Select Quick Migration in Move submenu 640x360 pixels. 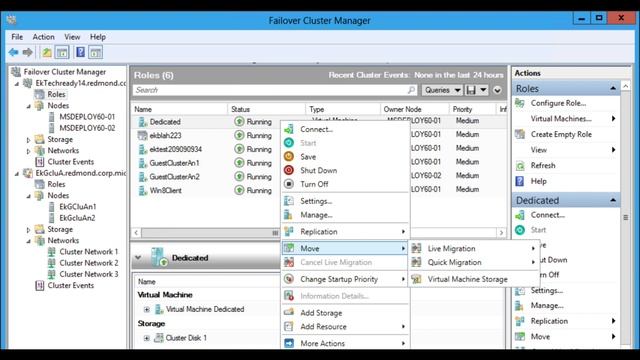[474, 262]
